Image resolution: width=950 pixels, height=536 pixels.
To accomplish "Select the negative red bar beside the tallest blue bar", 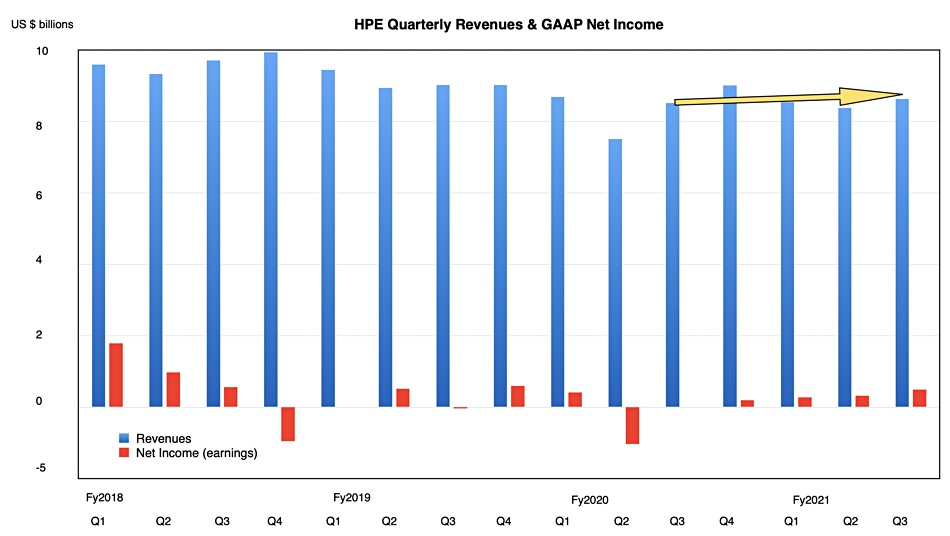I will pyautogui.click(x=288, y=424).
